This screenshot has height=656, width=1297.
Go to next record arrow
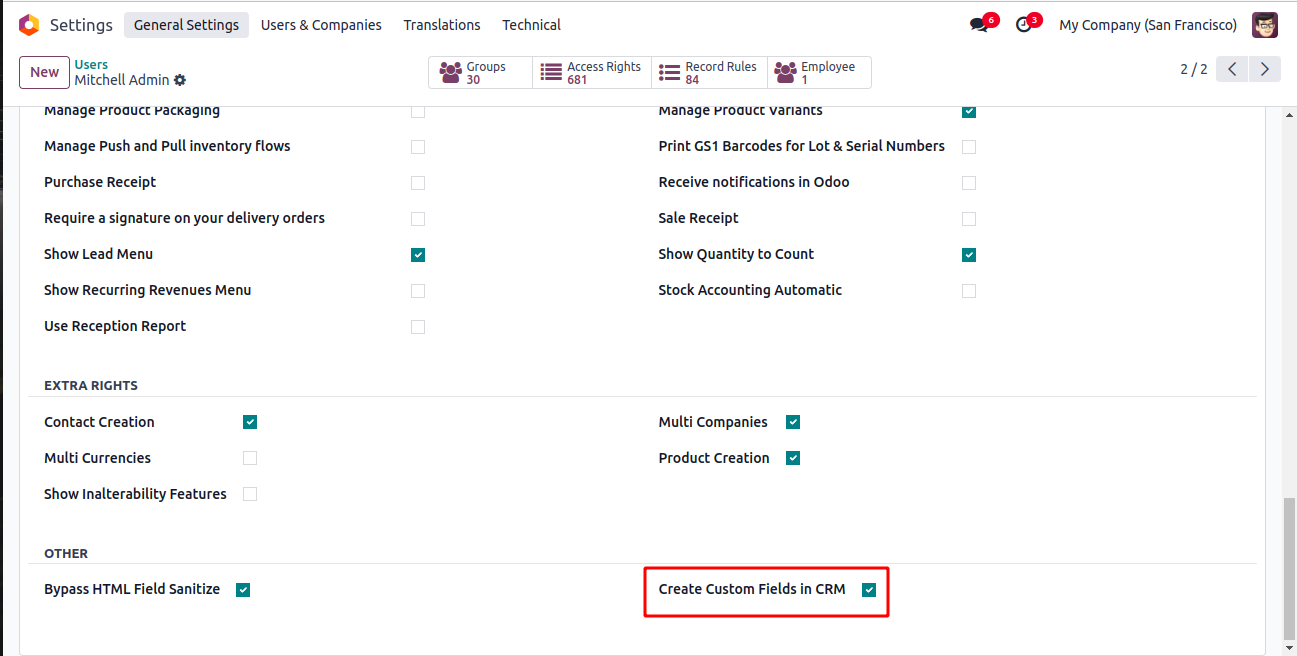click(x=1265, y=69)
